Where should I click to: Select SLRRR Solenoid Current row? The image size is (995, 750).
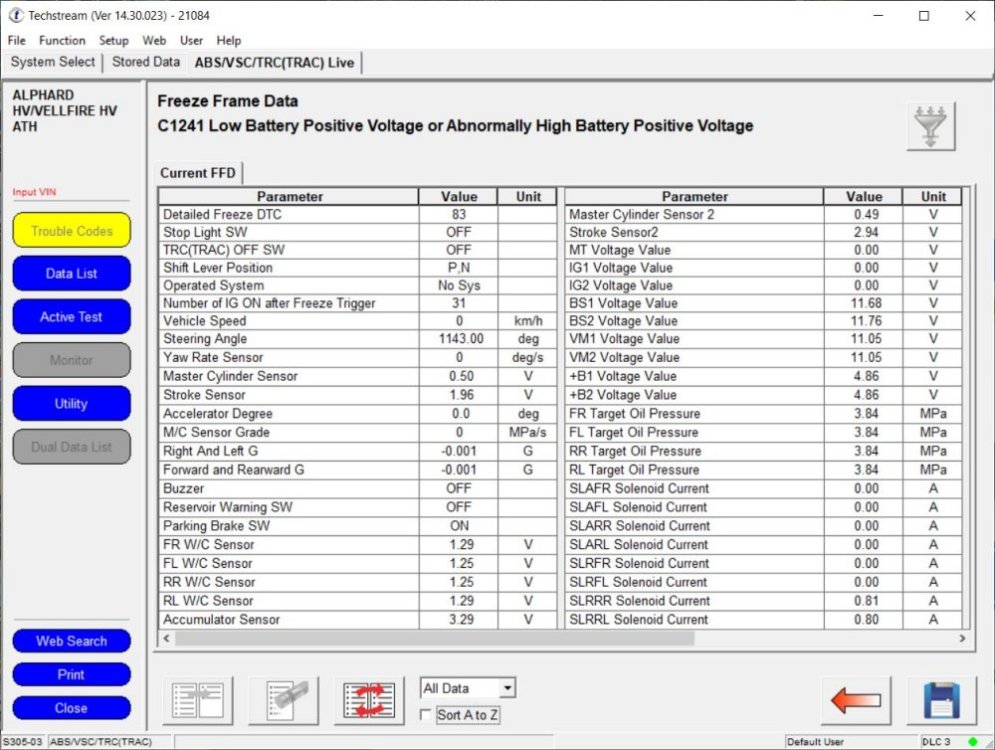(763, 601)
